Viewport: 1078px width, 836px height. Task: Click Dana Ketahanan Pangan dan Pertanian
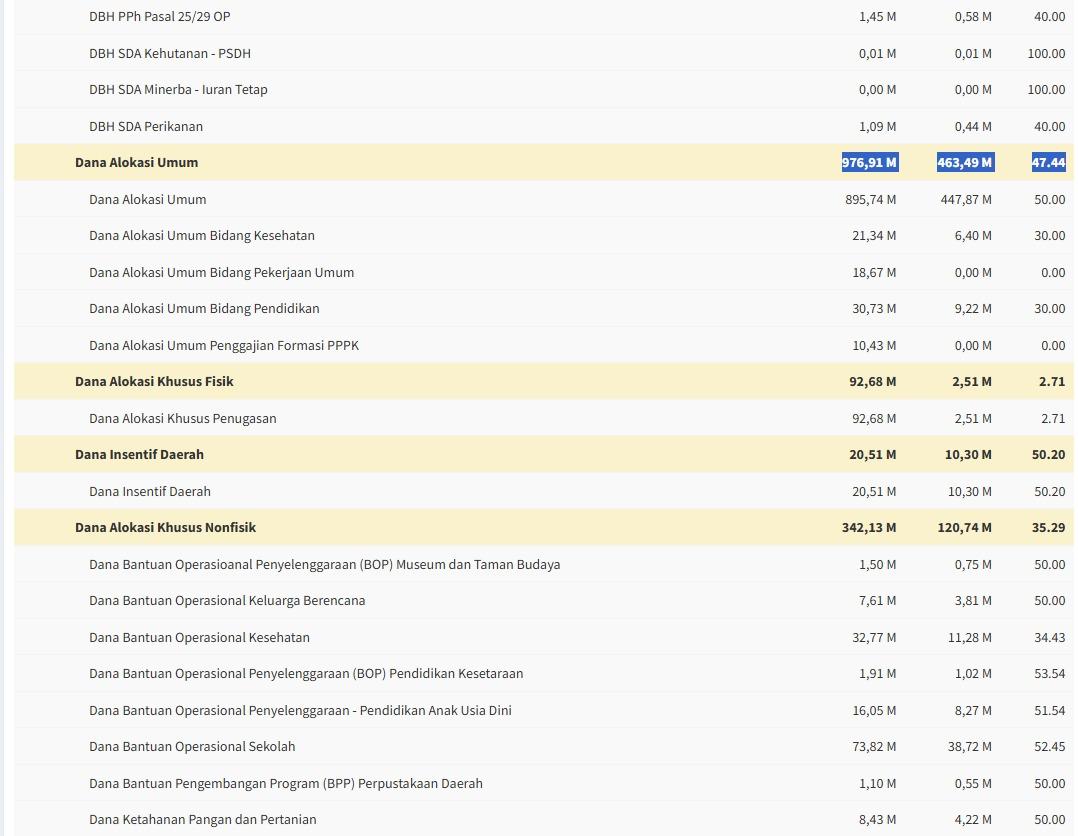click(202, 819)
